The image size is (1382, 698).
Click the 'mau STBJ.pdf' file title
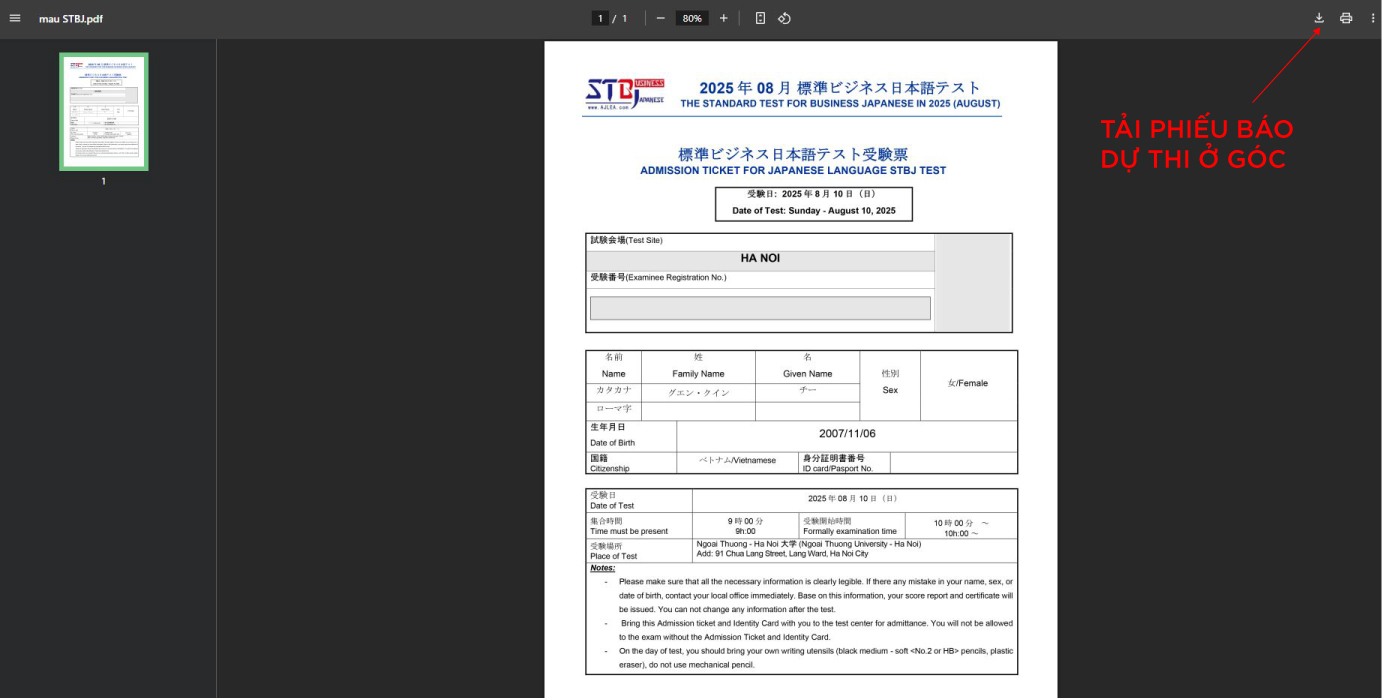click(x=70, y=18)
